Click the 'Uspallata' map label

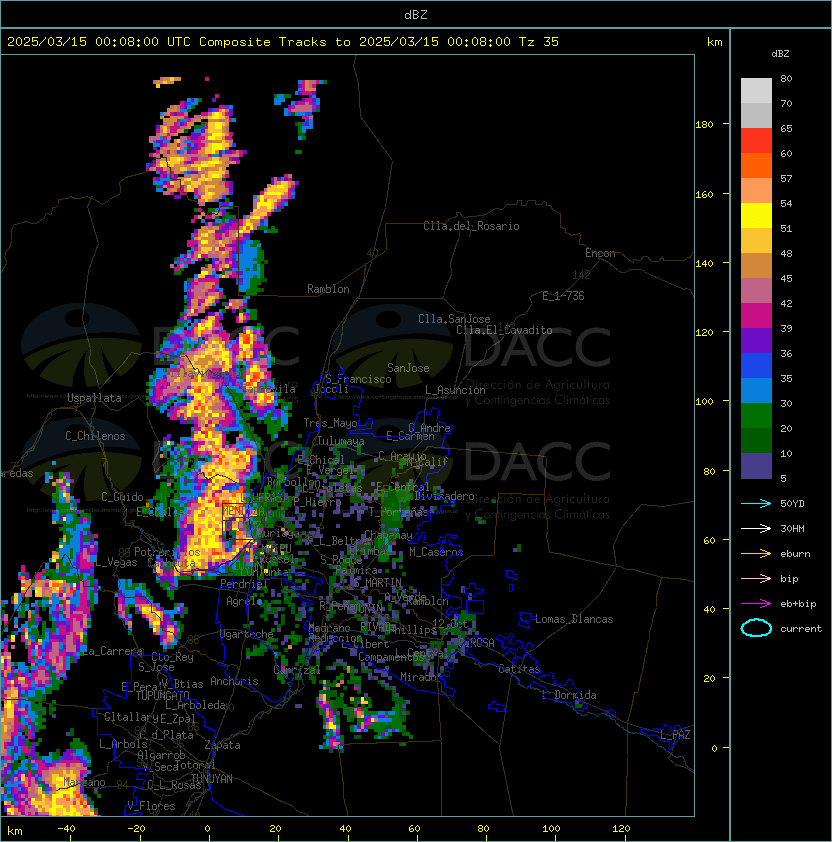[94, 398]
